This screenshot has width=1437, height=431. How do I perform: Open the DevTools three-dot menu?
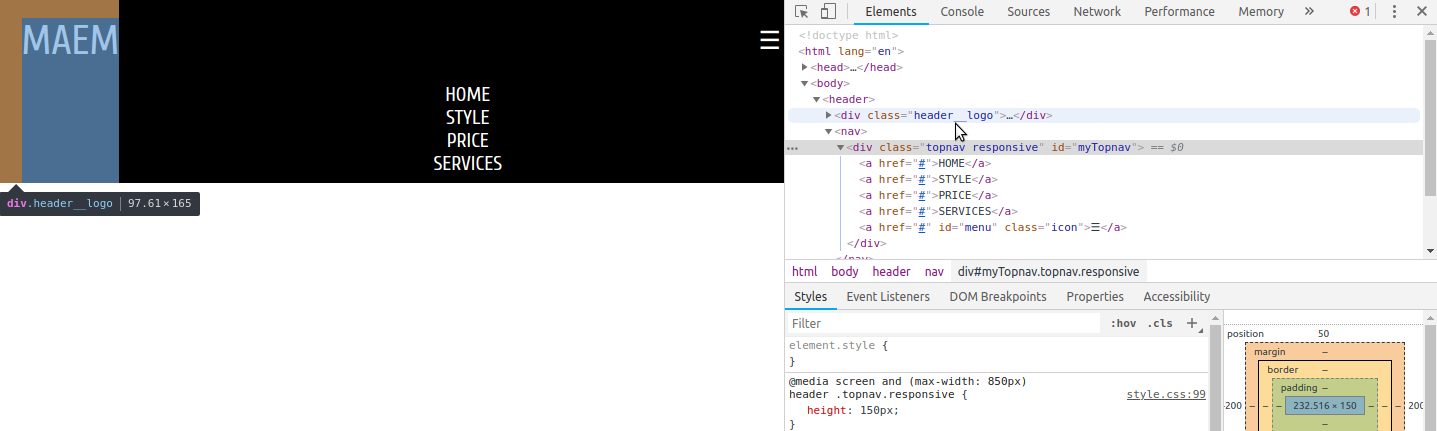point(1394,12)
